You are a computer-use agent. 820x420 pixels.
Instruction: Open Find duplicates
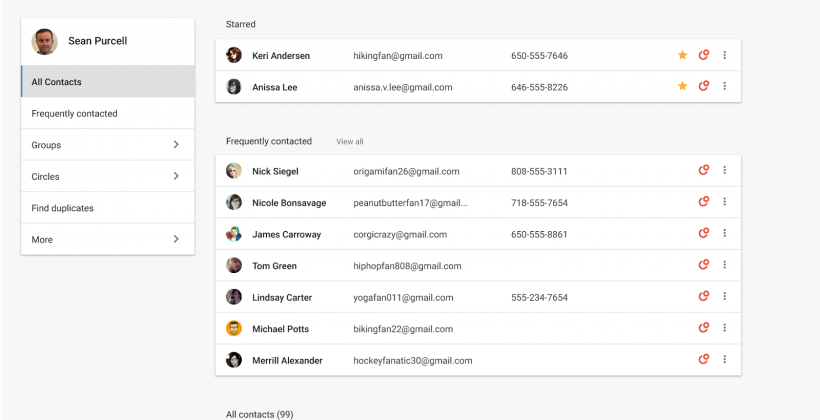[x=63, y=208]
